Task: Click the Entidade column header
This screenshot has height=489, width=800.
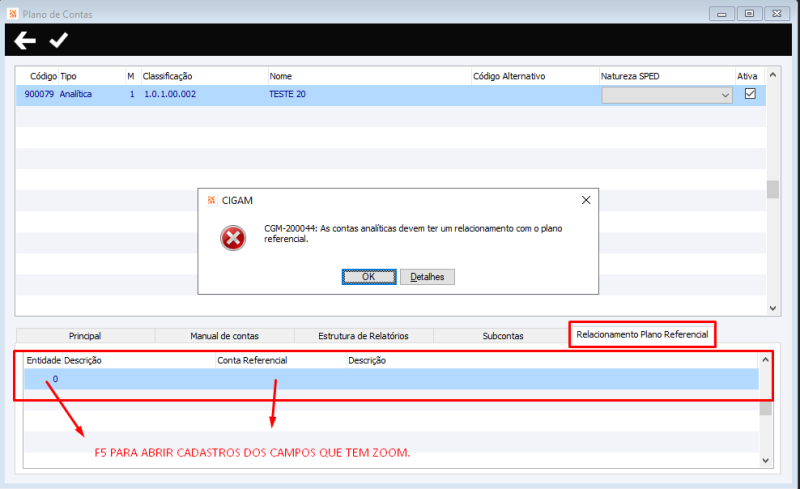Action: click(43, 360)
